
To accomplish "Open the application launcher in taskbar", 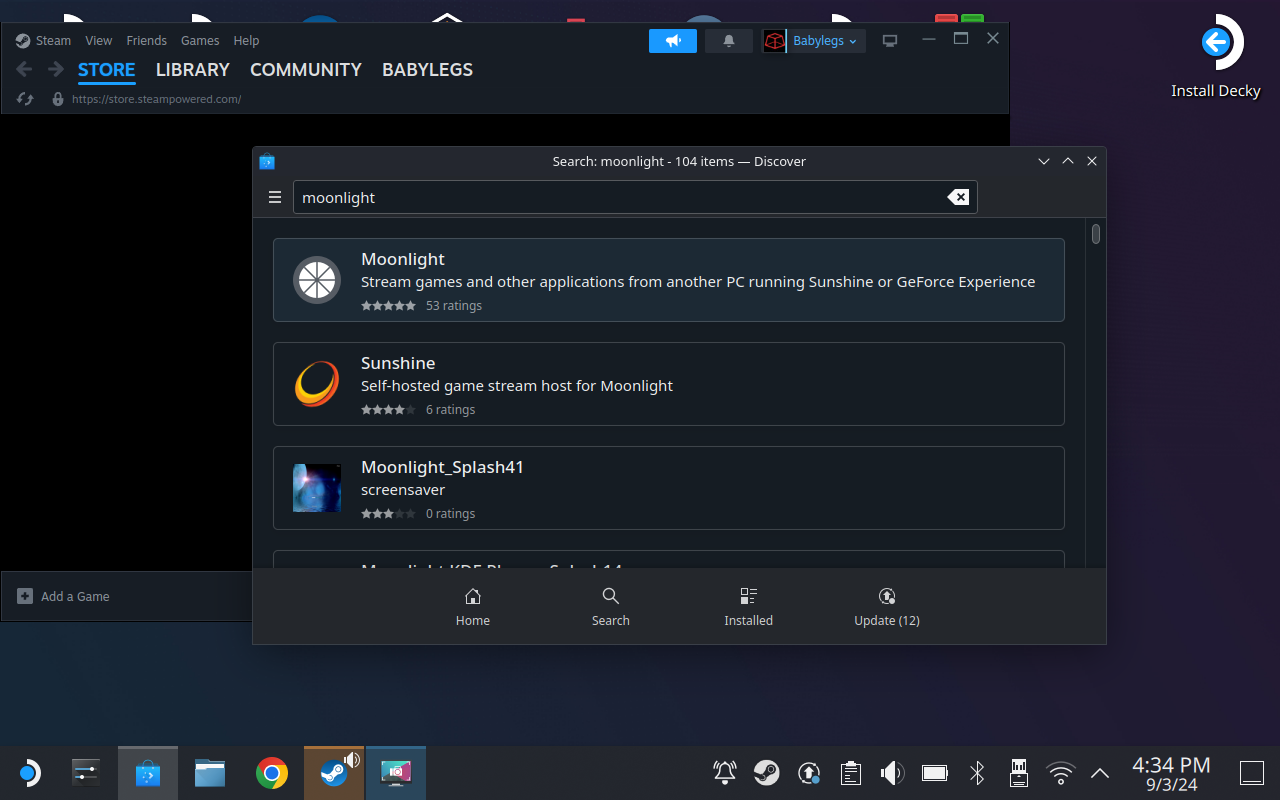I will click(29, 773).
